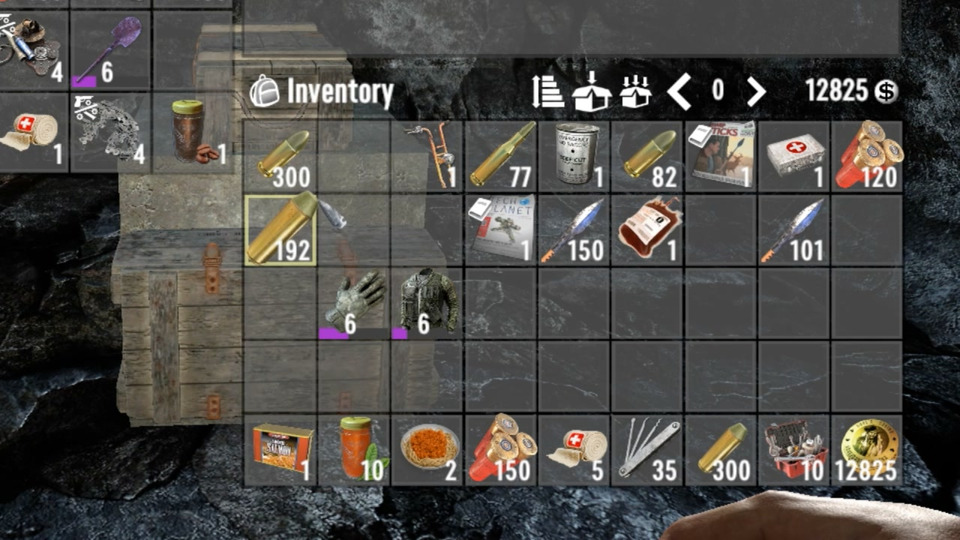Click the Dukes coin stack 12825
The width and height of the screenshot is (960, 540).
867,451
